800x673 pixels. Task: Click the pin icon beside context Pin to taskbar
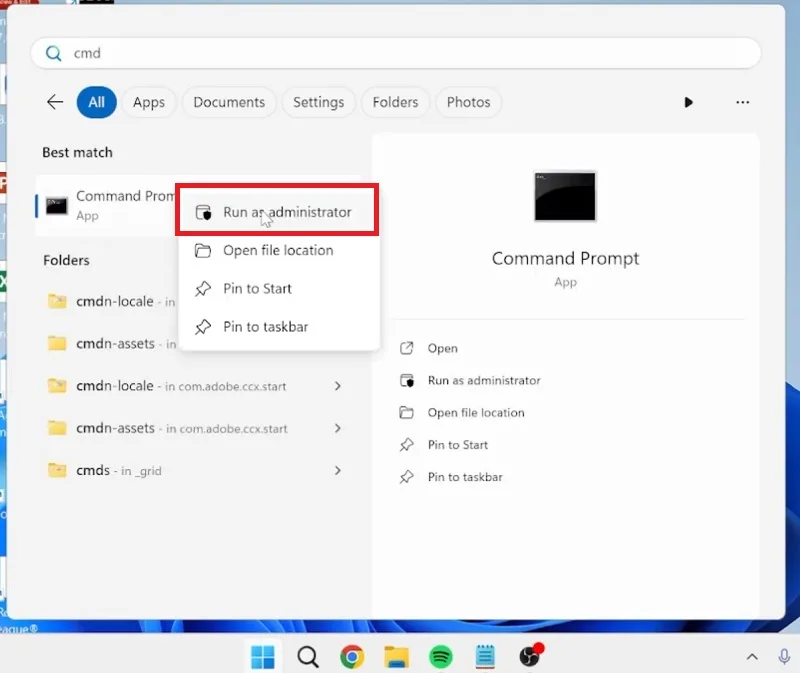(x=203, y=327)
